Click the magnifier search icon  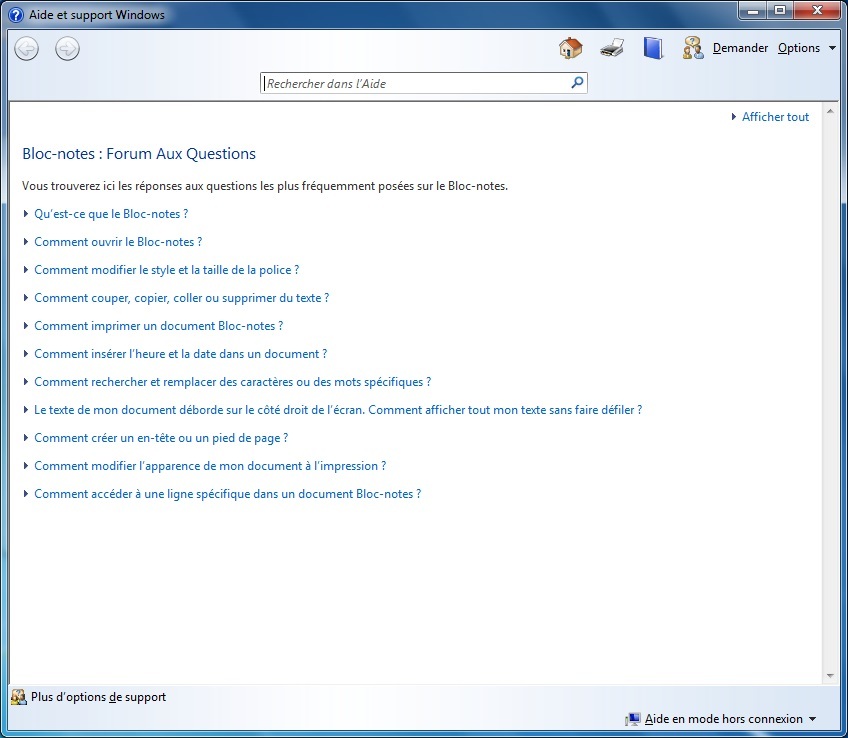tap(577, 84)
